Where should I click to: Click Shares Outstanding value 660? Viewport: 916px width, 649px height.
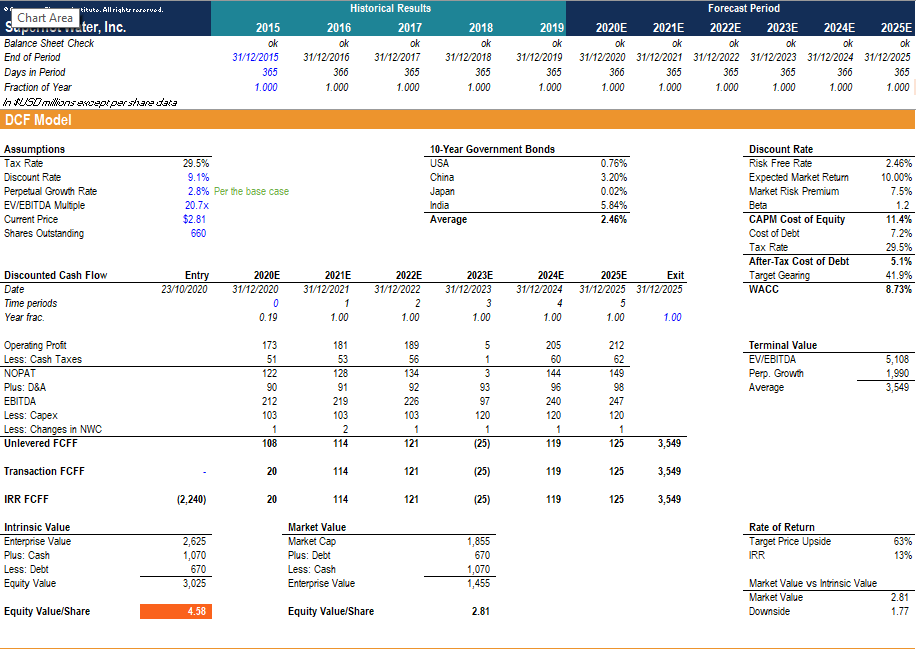pos(198,234)
